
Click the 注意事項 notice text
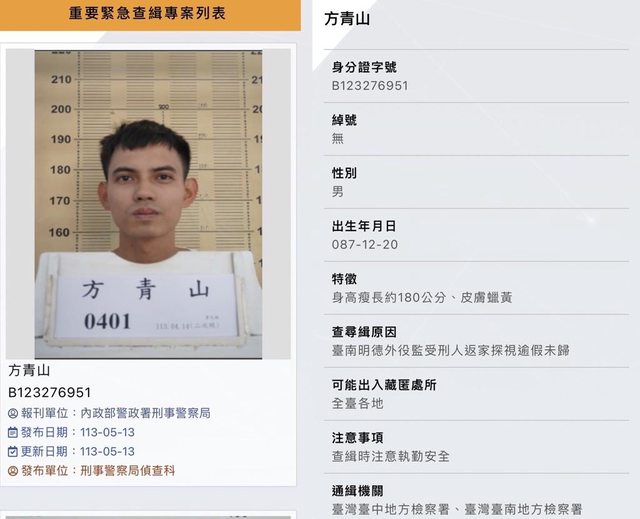click(391, 457)
